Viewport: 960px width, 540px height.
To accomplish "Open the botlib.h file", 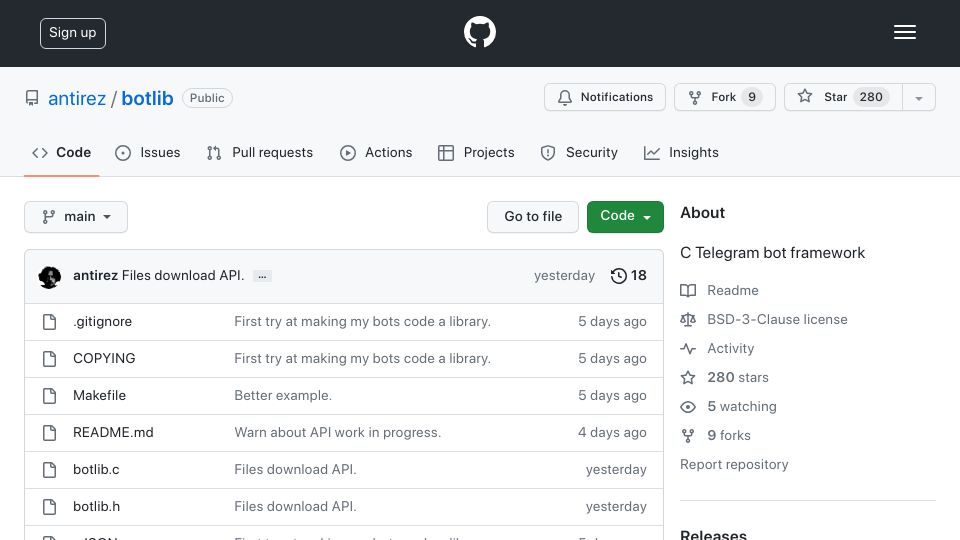I will coord(97,506).
